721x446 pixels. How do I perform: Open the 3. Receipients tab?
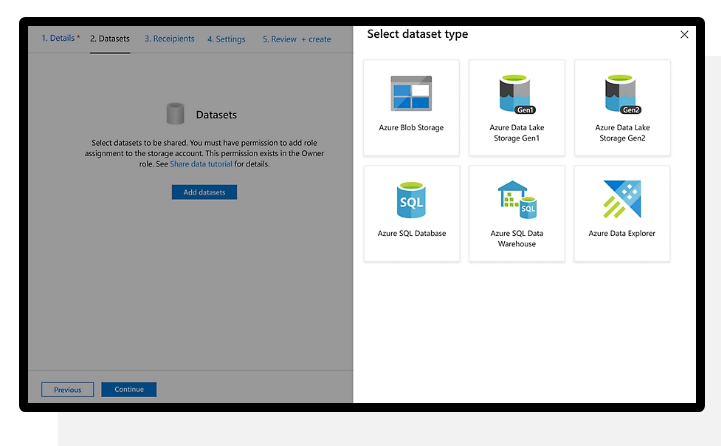(x=169, y=39)
